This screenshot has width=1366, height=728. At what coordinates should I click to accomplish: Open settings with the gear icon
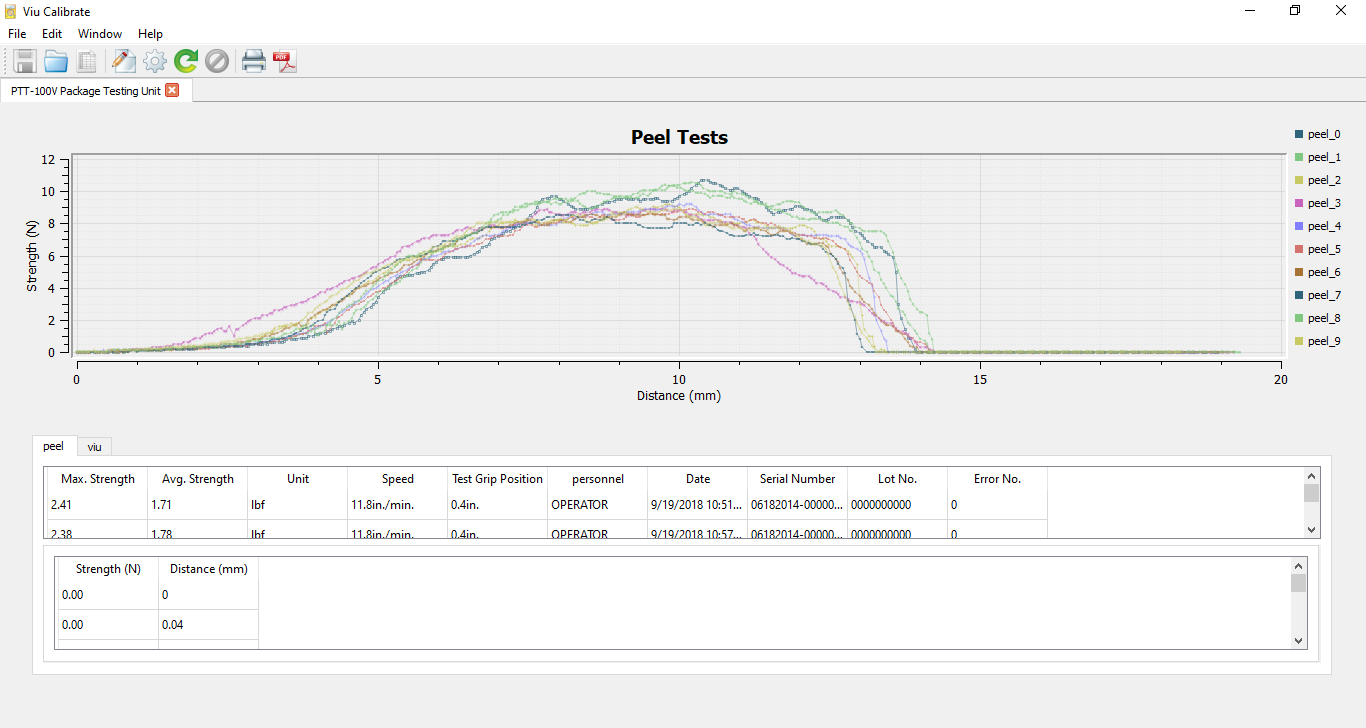[154, 61]
